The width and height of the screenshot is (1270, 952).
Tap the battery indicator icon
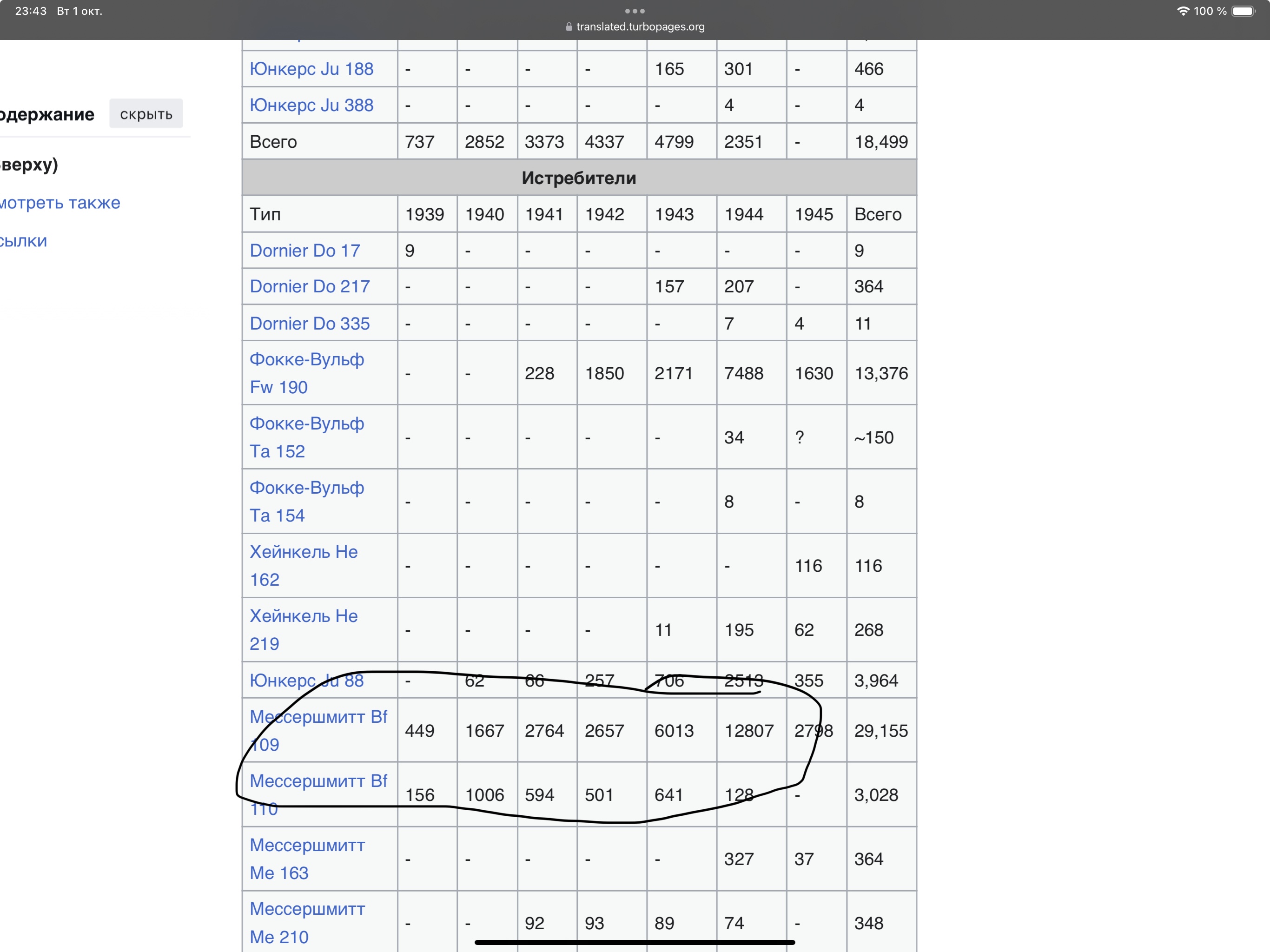click(1244, 11)
